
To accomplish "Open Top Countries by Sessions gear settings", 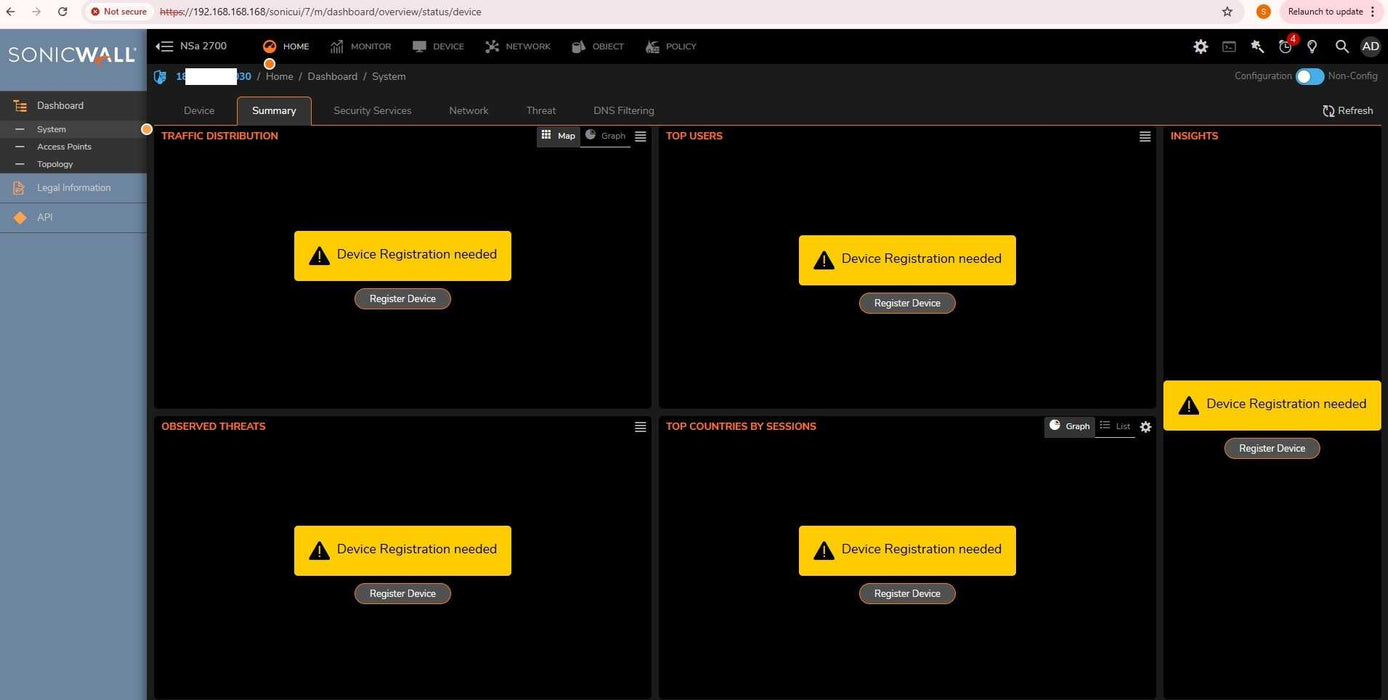I will [x=1146, y=427].
